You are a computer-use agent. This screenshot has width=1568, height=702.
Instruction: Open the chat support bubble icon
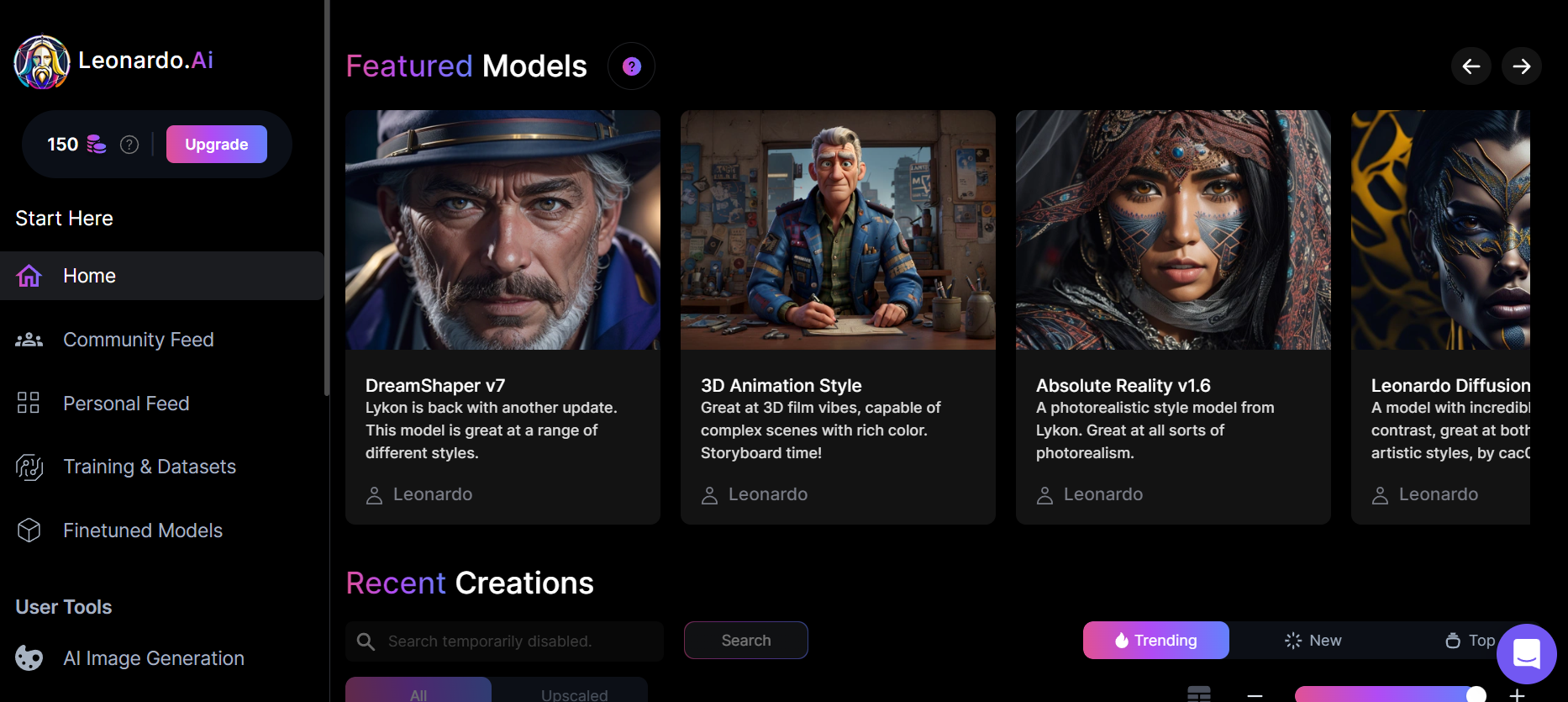point(1527,653)
